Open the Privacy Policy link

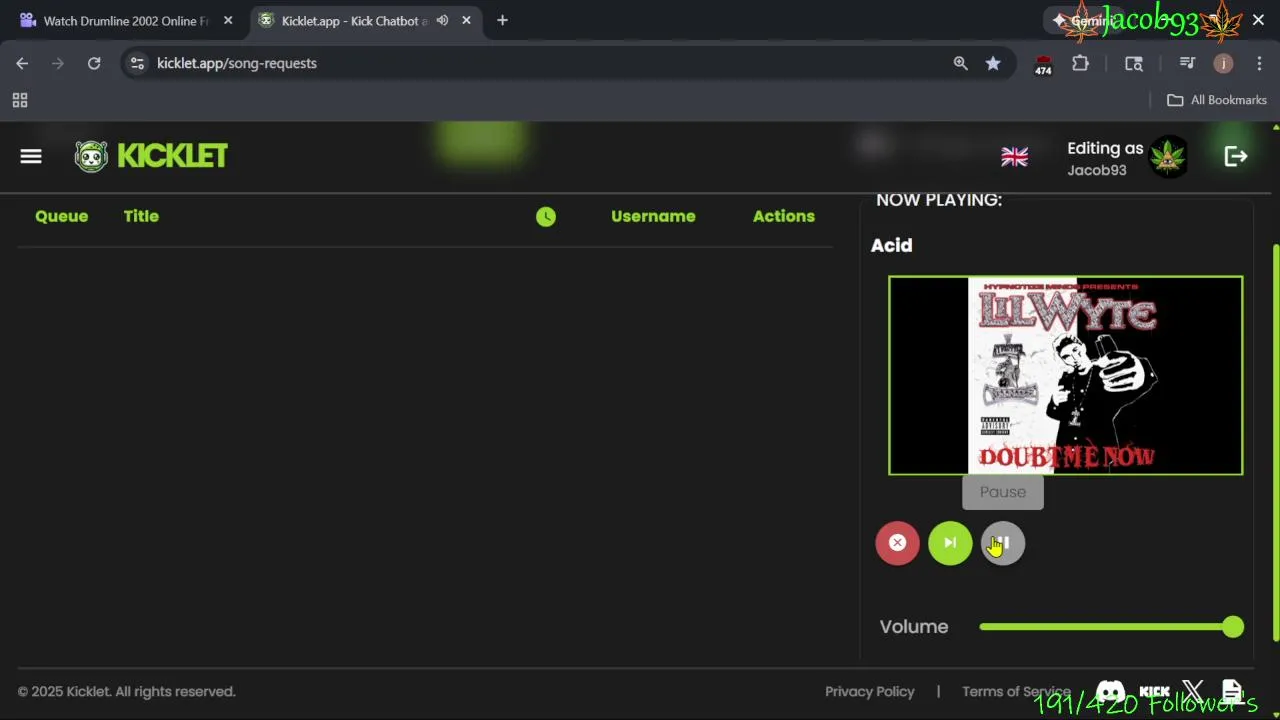(x=870, y=692)
